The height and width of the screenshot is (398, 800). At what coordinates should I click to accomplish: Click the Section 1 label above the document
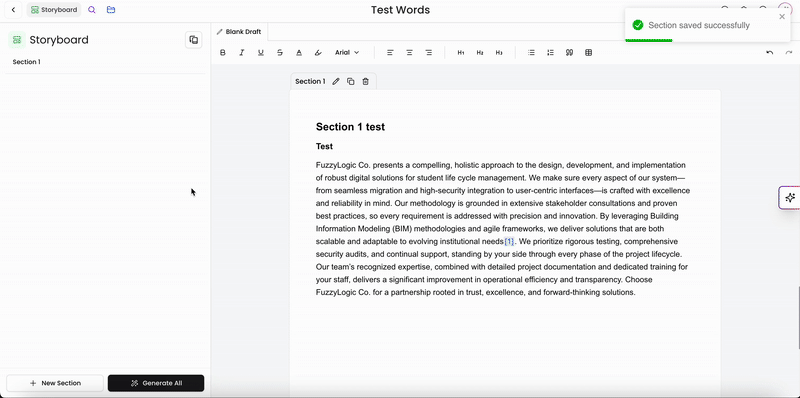[x=310, y=81]
